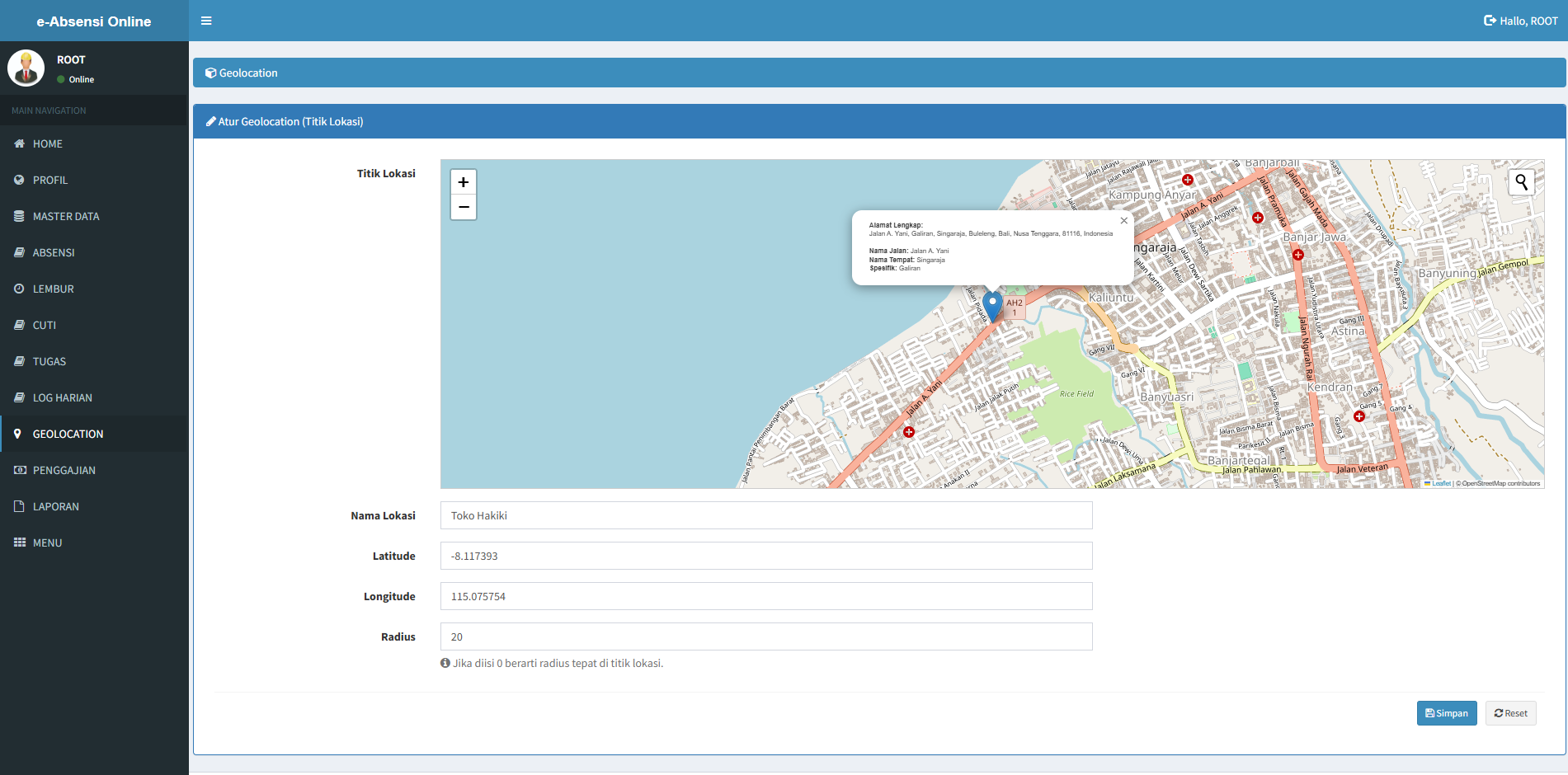
Task: Expand the Laporan menu
Action: pyautogui.click(x=56, y=506)
